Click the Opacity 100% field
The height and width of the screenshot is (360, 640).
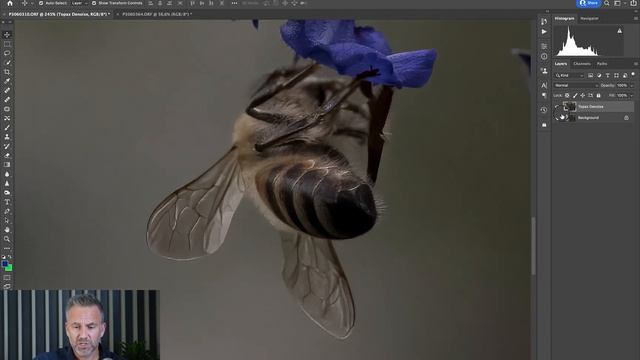click(x=622, y=86)
